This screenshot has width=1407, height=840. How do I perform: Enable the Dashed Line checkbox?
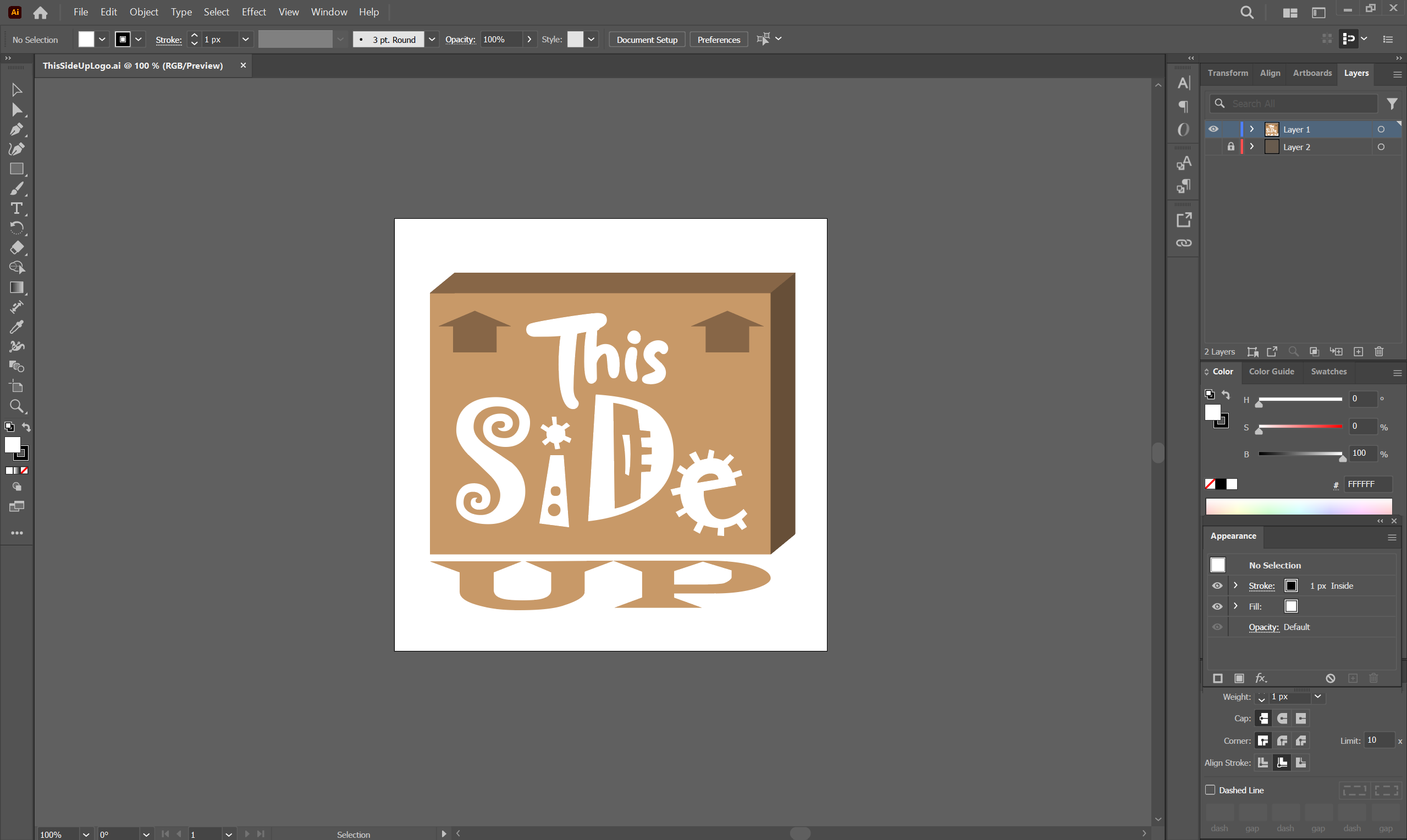point(1210,789)
